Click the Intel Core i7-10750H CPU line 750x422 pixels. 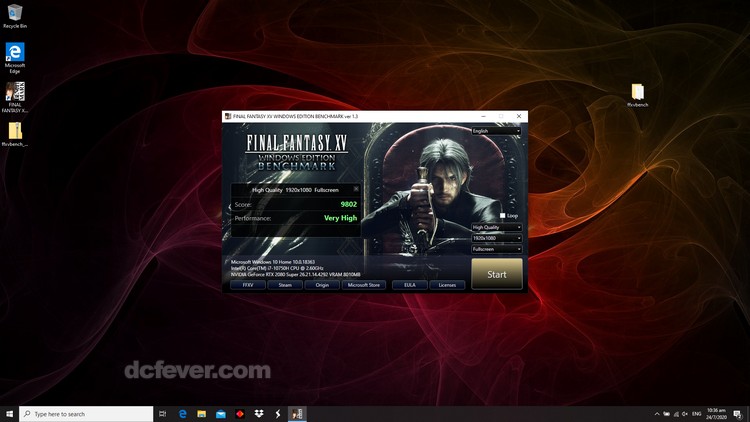277,268
